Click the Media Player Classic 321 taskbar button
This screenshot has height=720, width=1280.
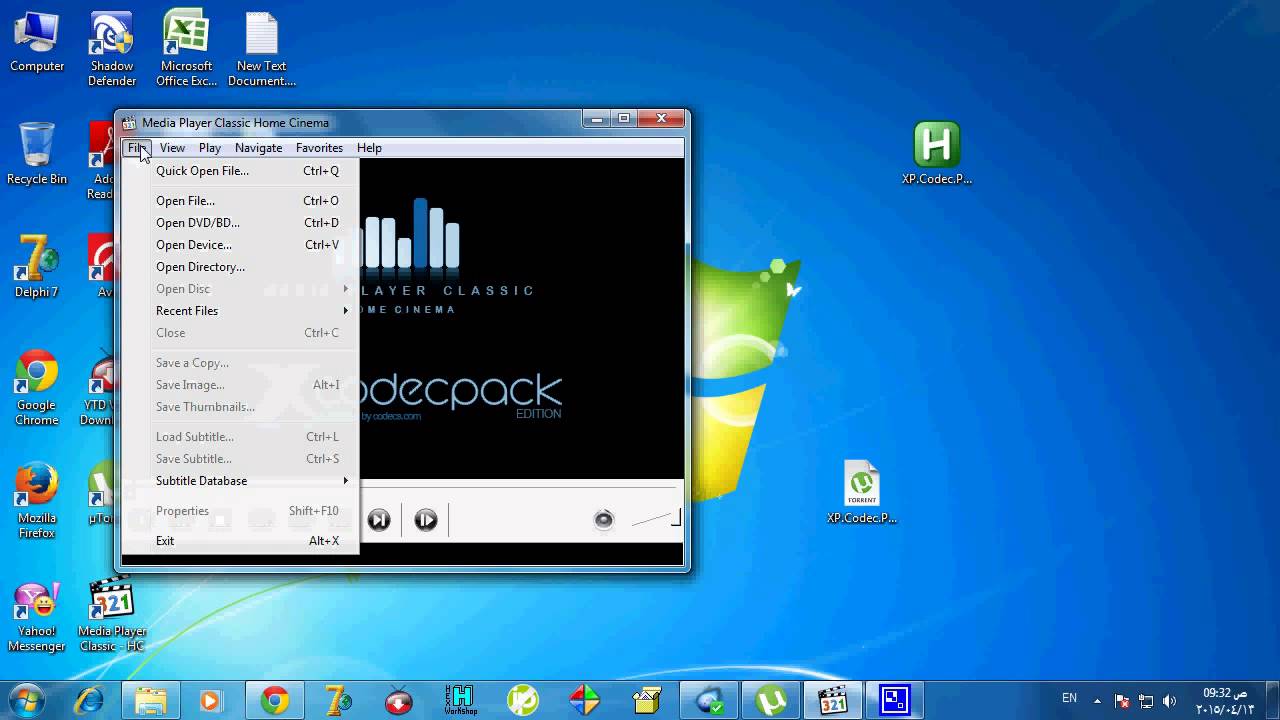tap(833, 700)
